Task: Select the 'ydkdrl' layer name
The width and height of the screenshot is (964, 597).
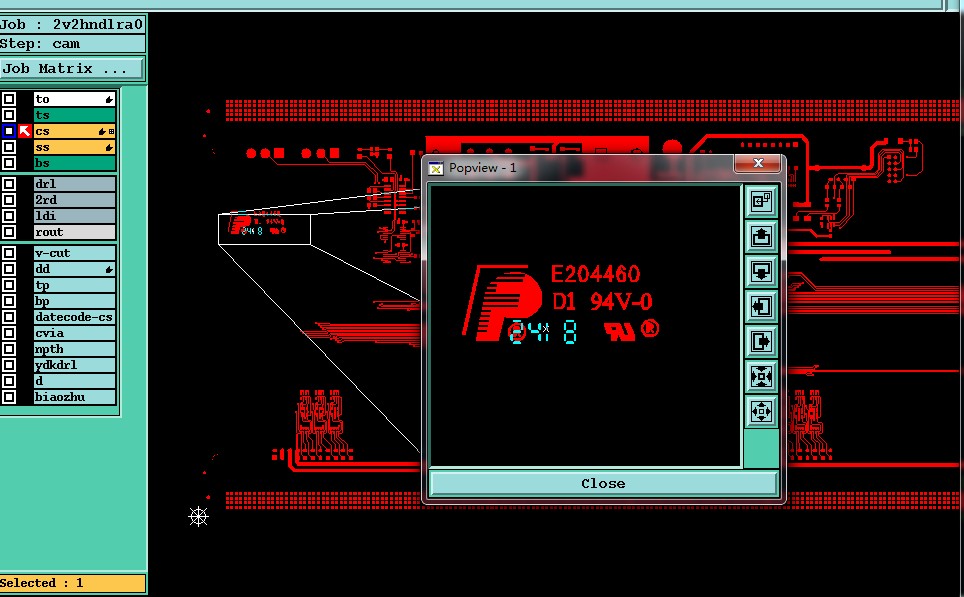Action: click(x=74, y=365)
